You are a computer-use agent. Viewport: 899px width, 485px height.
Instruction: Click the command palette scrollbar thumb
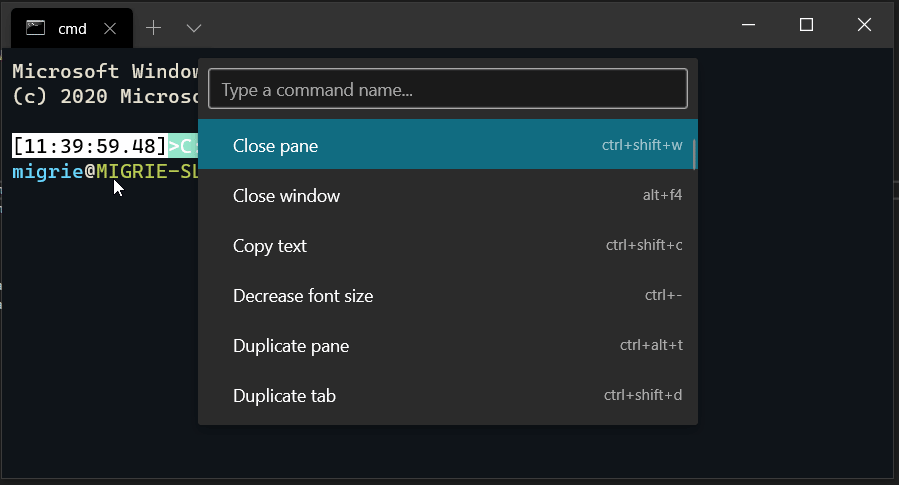pos(694,155)
